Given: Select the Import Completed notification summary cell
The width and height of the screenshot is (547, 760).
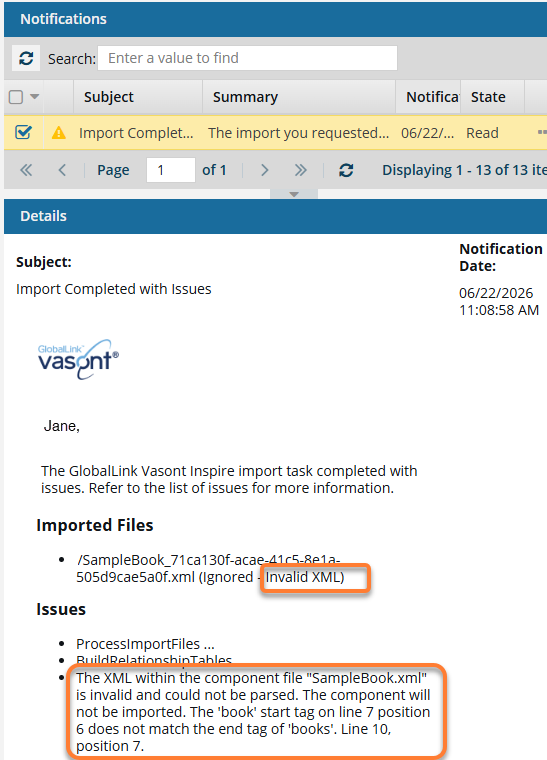Looking at the screenshot, I should 298,133.
